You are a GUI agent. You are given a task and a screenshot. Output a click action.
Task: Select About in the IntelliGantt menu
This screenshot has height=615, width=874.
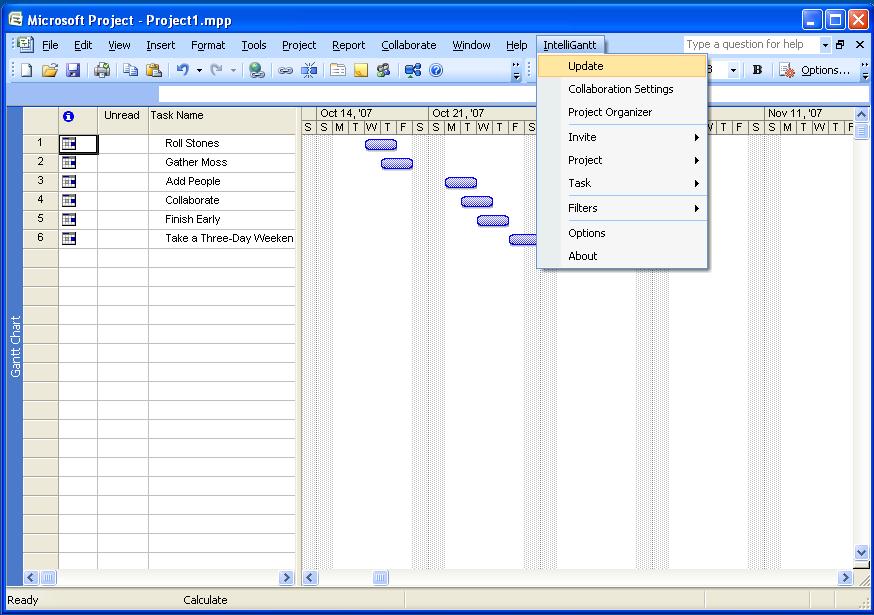[623, 256]
